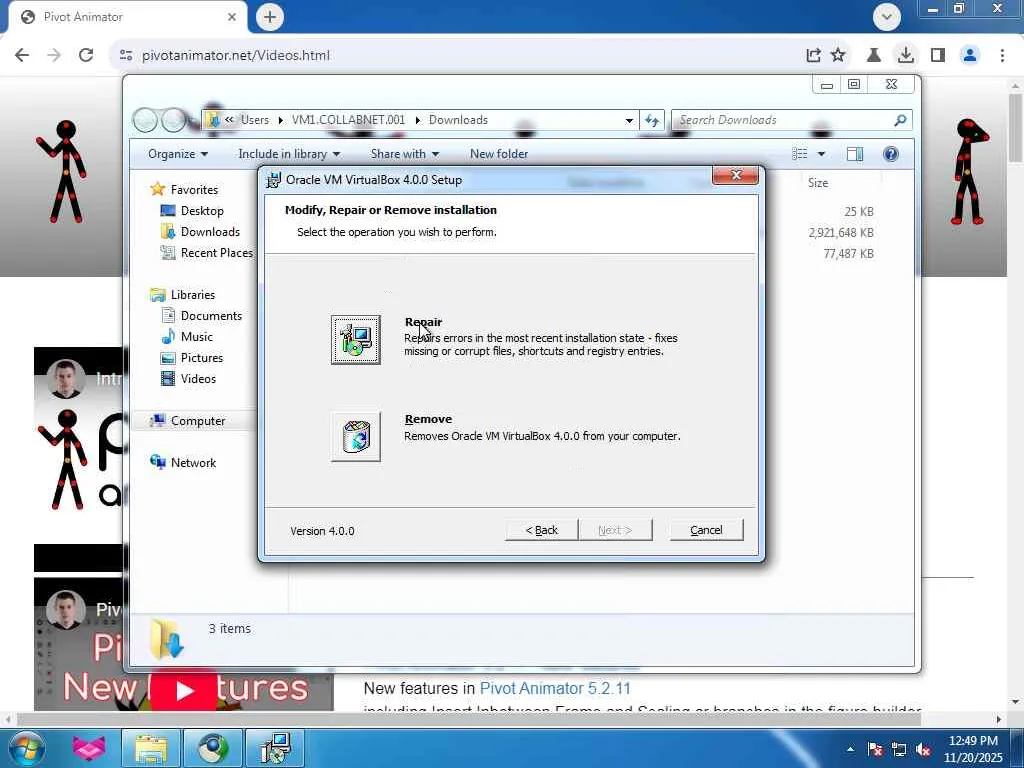This screenshot has height=768, width=1024.
Task: Click the share page icon in Chrome
Action: tap(813, 56)
